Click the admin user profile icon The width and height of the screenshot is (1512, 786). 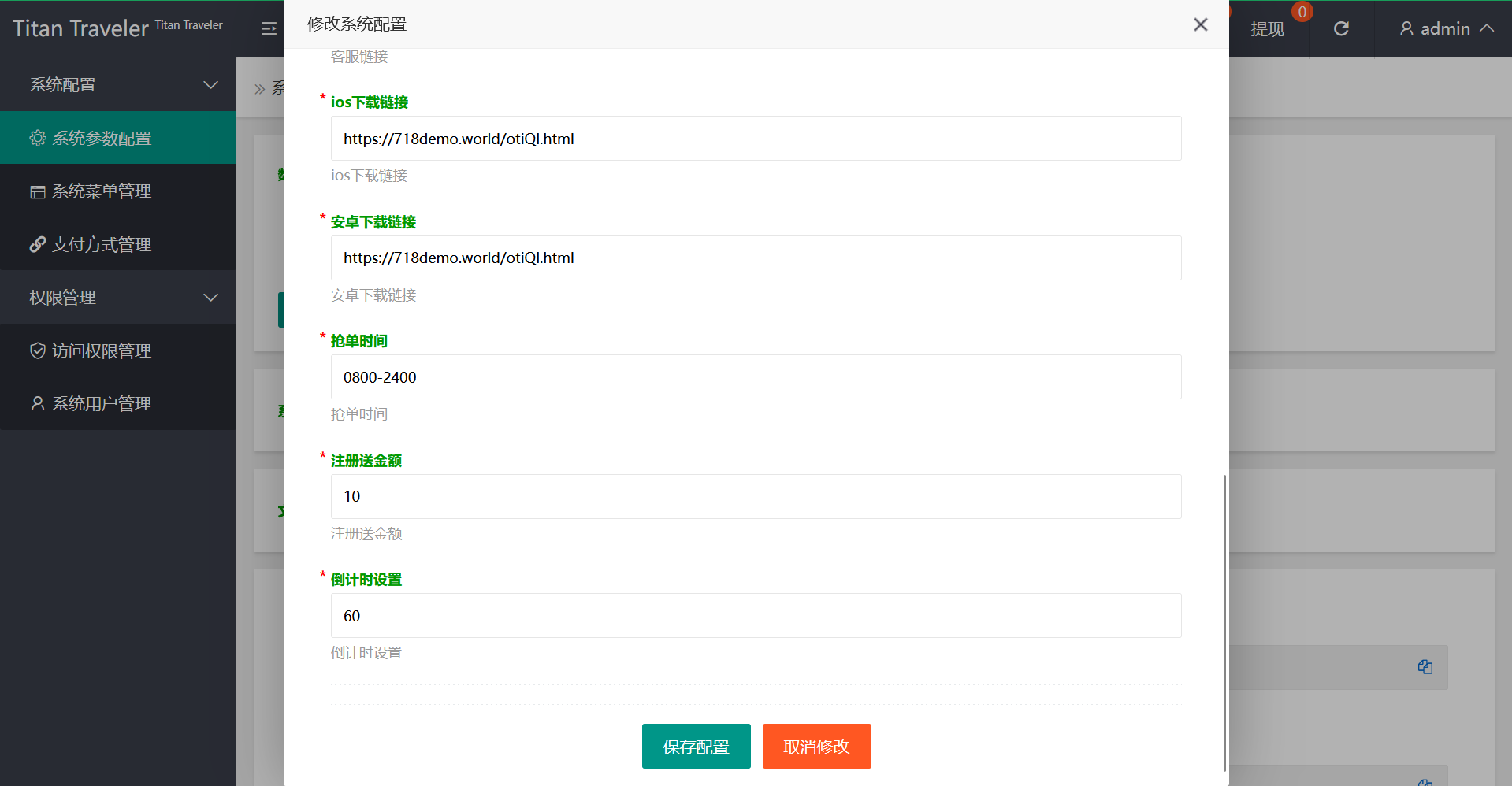pos(1406,29)
